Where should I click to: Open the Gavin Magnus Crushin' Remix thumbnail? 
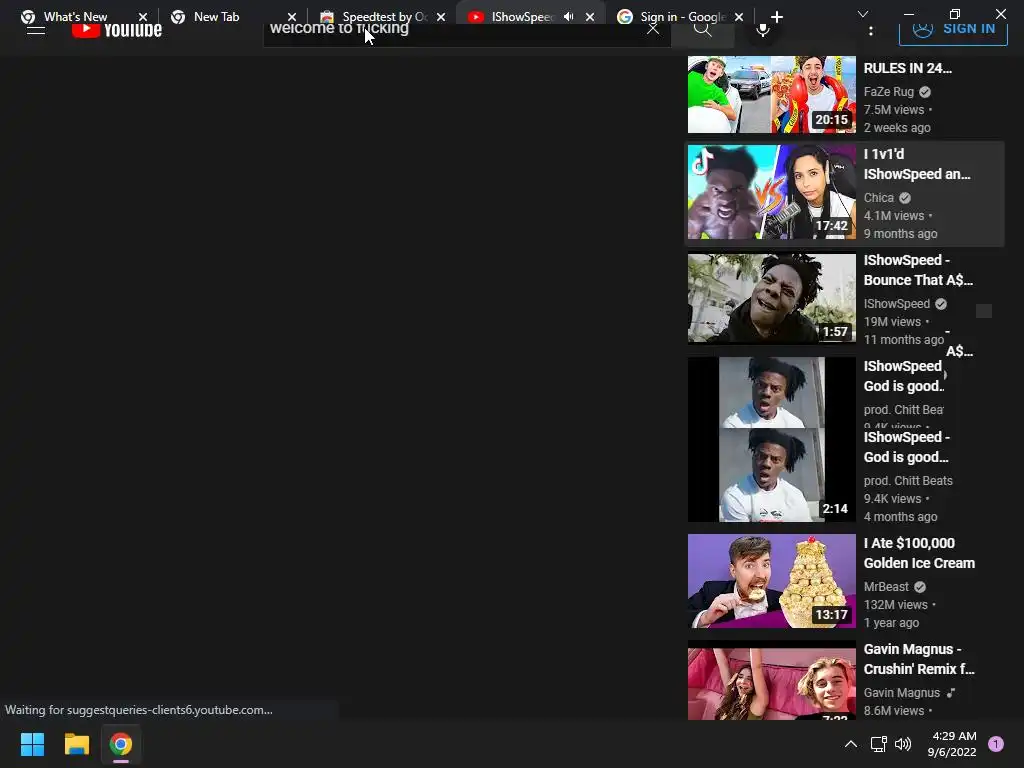[x=771, y=680]
